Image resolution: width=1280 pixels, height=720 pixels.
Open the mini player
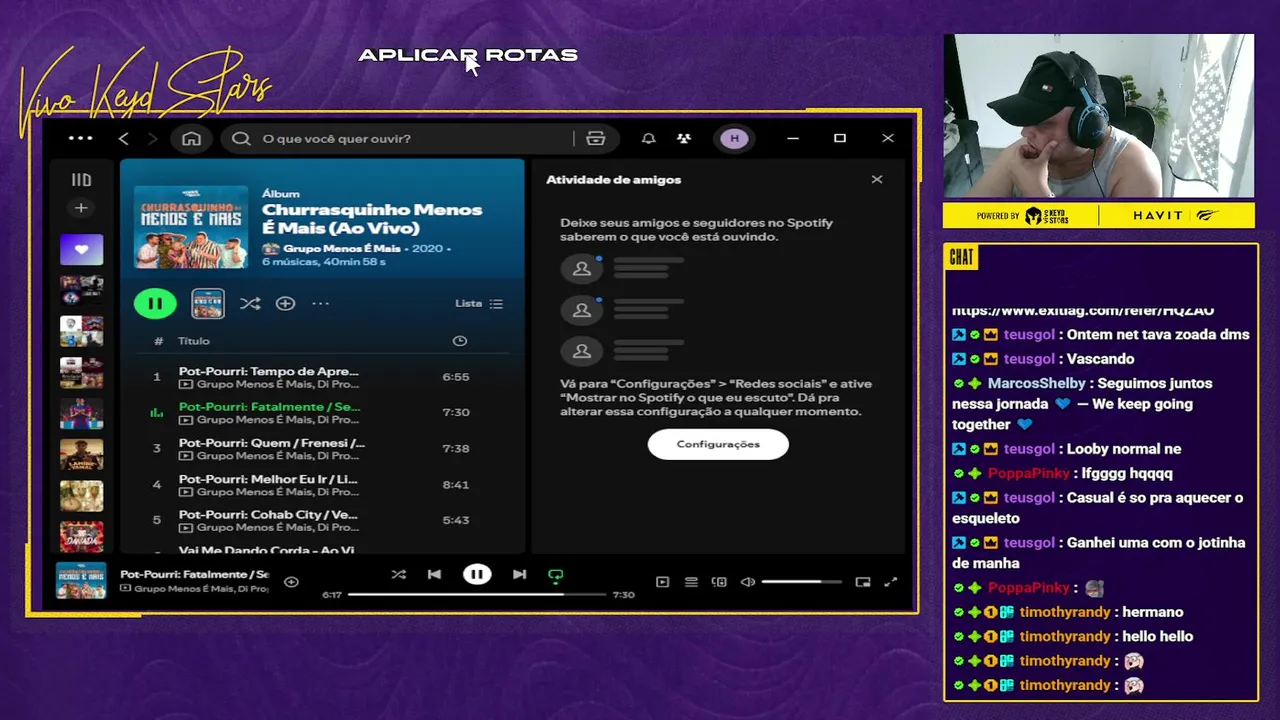(863, 582)
